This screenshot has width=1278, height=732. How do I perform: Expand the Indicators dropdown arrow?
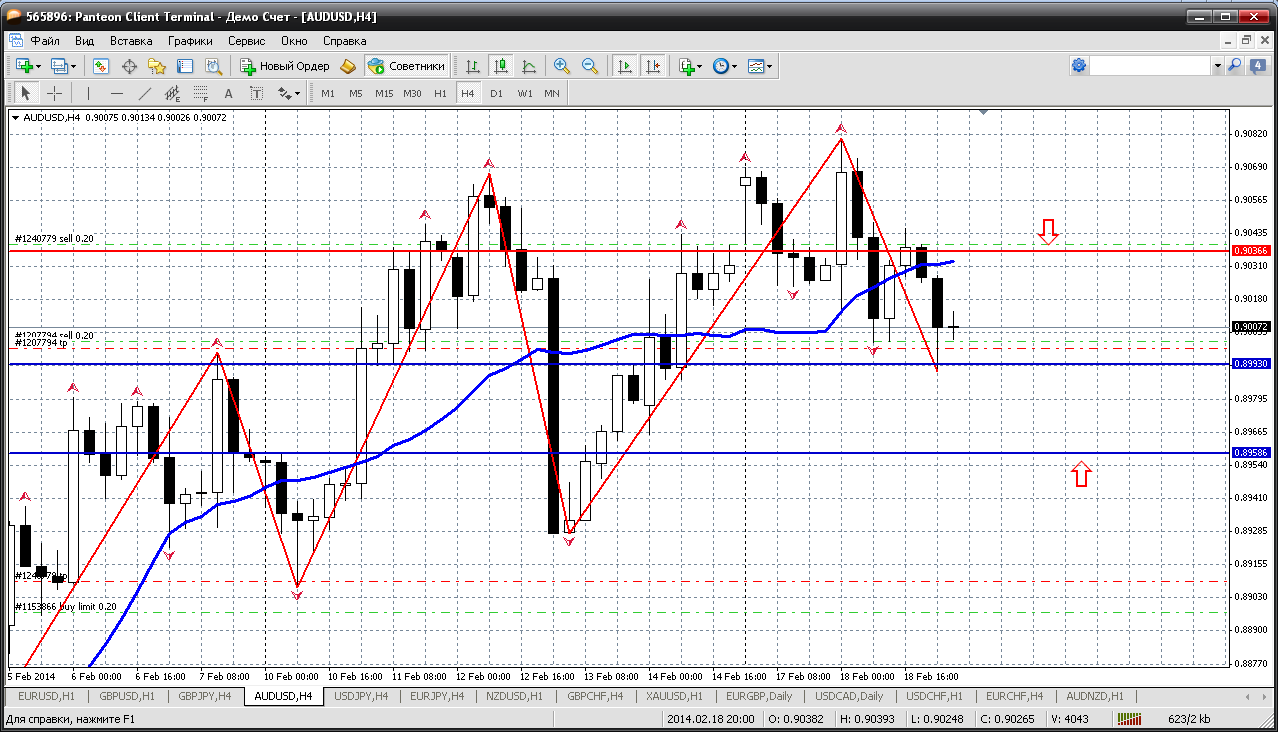point(701,66)
